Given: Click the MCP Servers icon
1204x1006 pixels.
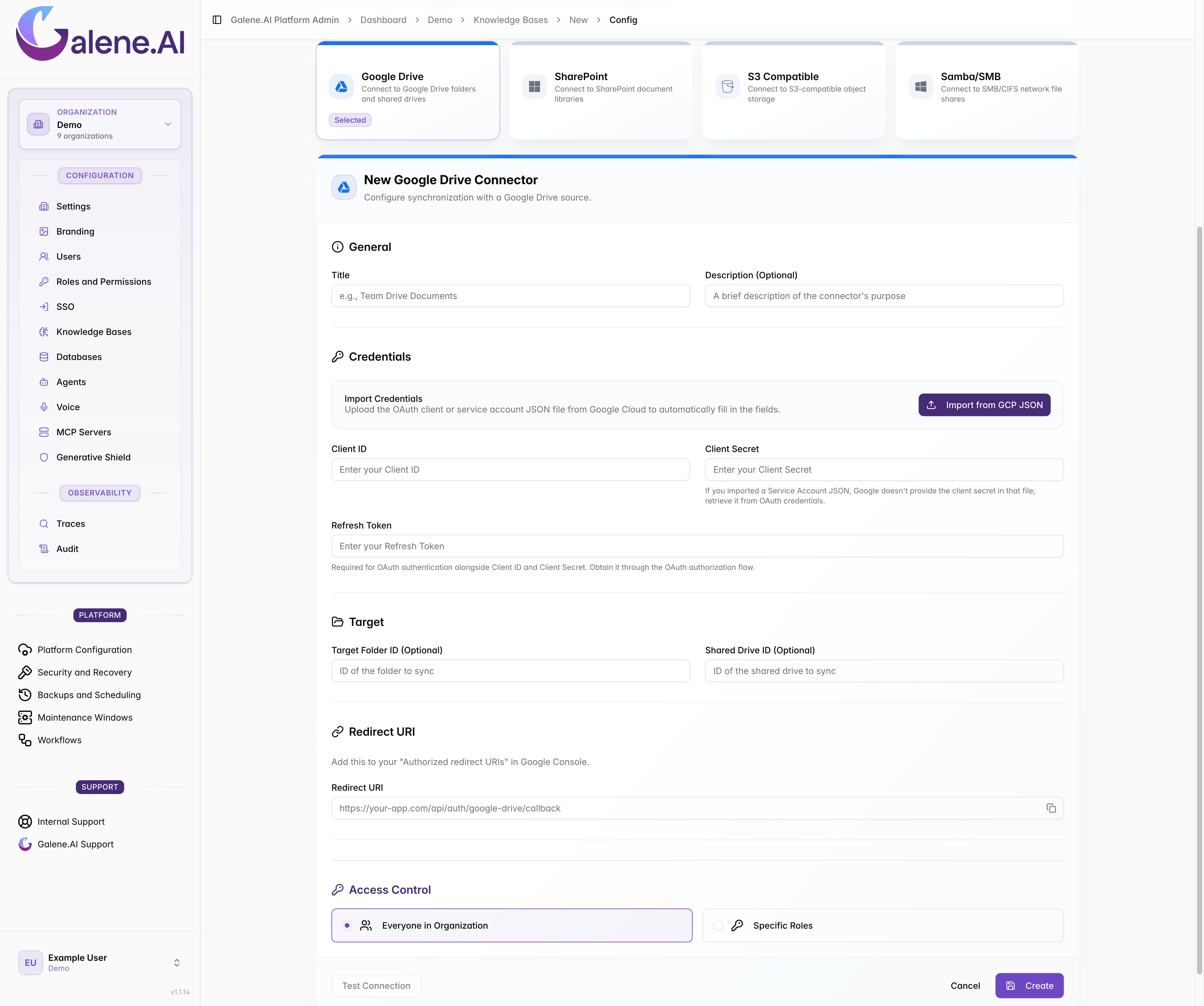Looking at the screenshot, I should [x=43, y=433].
